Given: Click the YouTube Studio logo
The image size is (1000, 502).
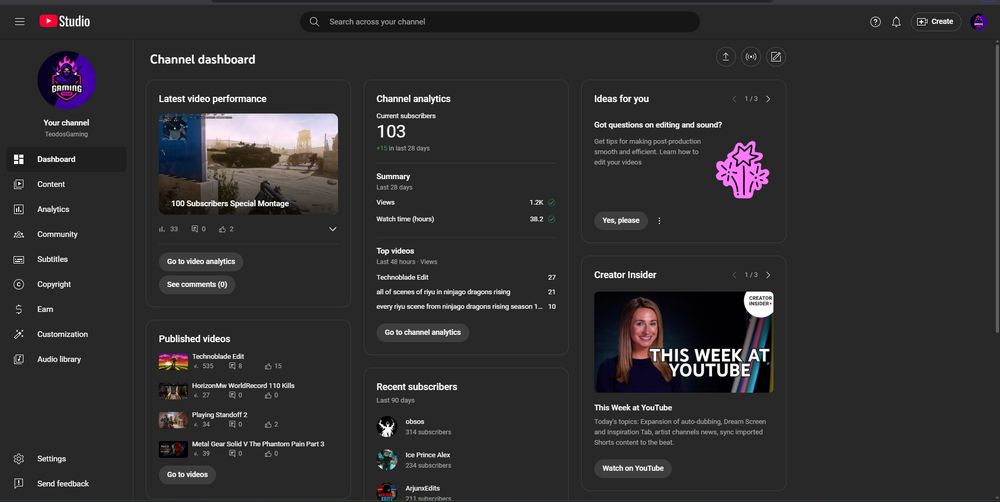Looking at the screenshot, I should (64, 21).
